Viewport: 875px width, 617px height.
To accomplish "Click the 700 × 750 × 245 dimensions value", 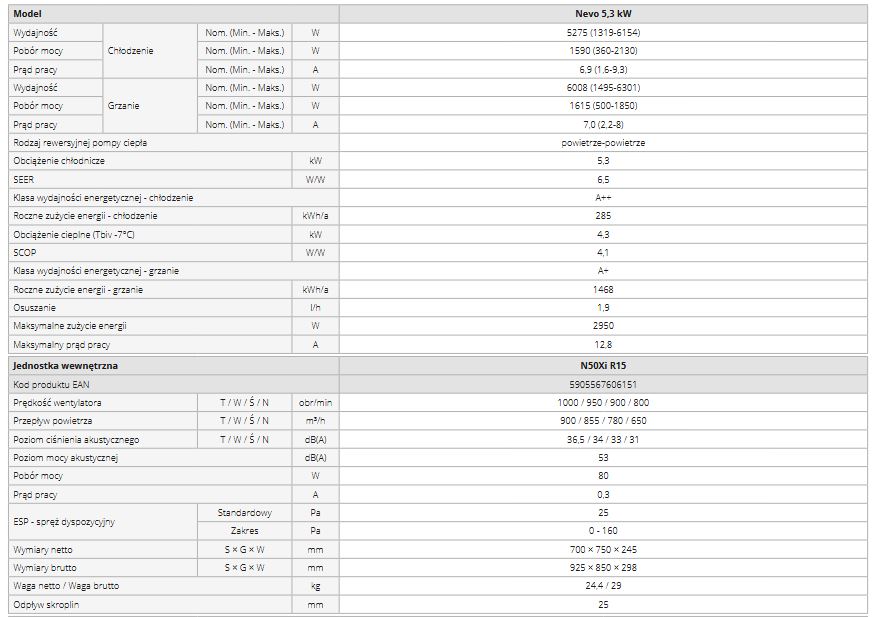I will [603, 550].
